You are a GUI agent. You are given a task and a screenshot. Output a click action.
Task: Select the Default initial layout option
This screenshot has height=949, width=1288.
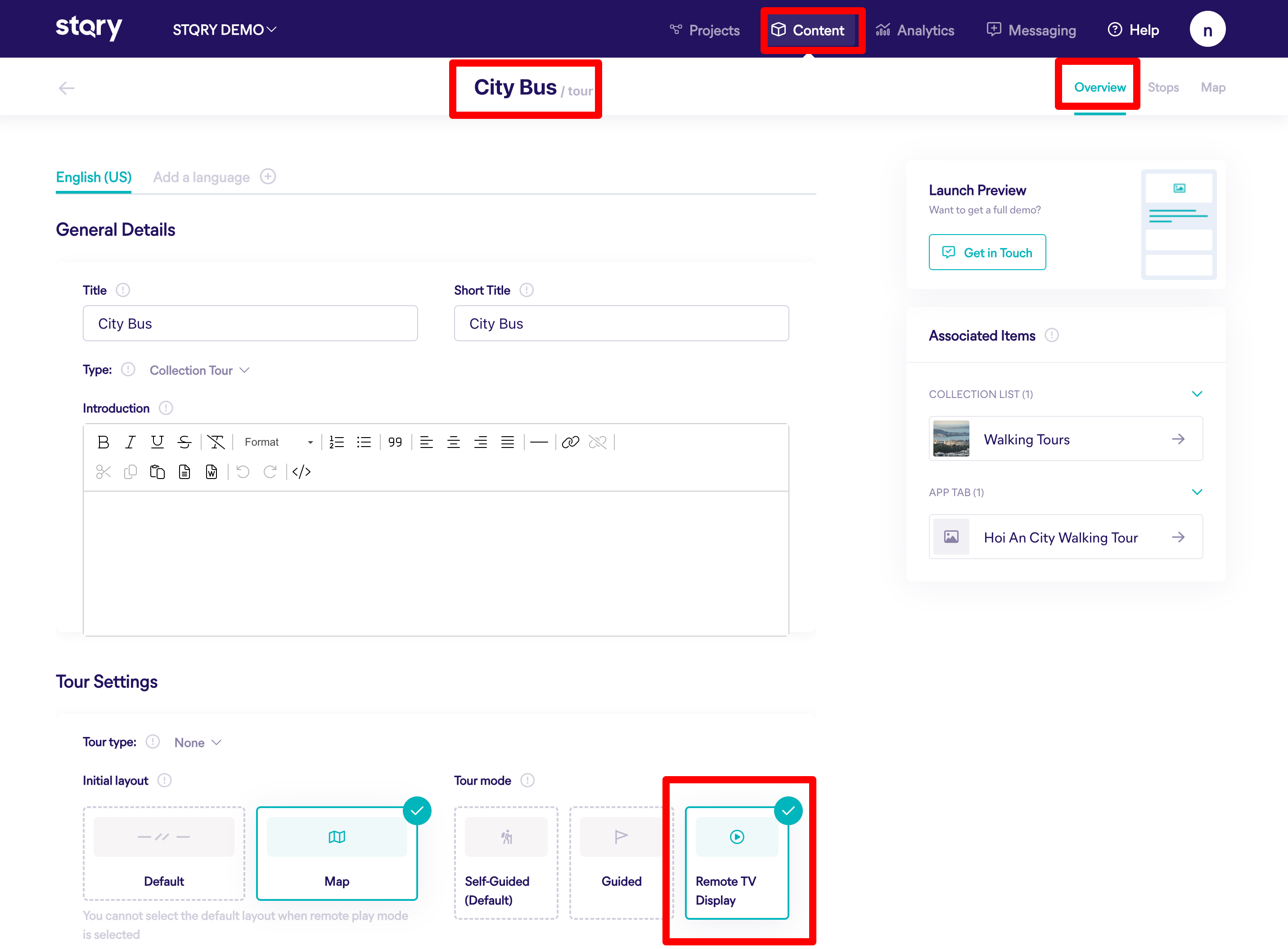pos(164,853)
